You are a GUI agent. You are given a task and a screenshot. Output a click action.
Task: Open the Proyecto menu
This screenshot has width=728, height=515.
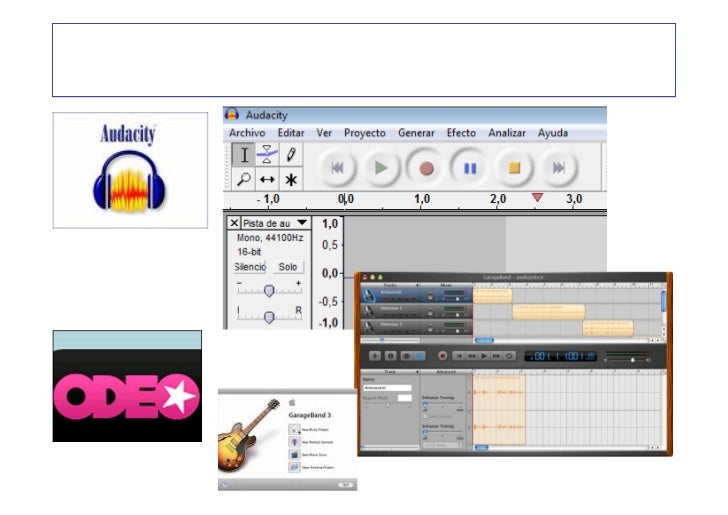pos(365,133)
